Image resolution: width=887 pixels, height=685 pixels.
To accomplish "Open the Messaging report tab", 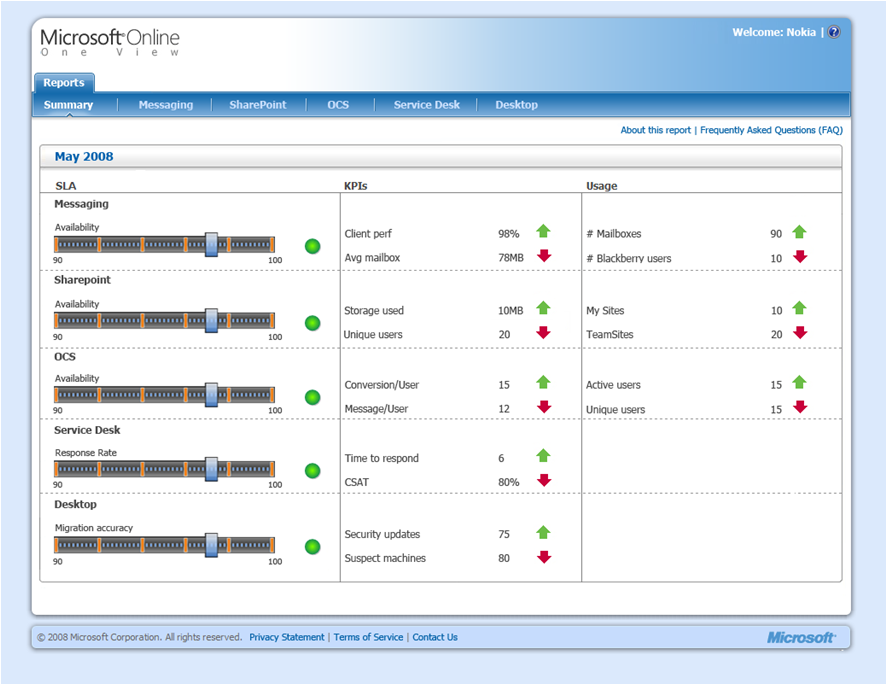I will click(x=166, y=105).
